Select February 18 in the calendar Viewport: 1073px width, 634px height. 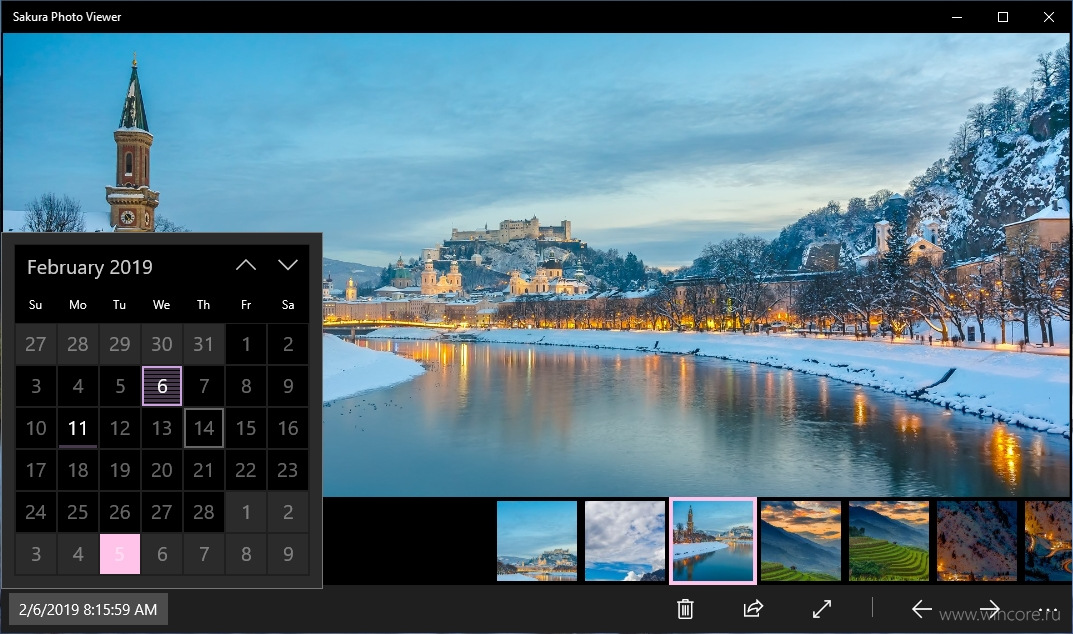77,470
